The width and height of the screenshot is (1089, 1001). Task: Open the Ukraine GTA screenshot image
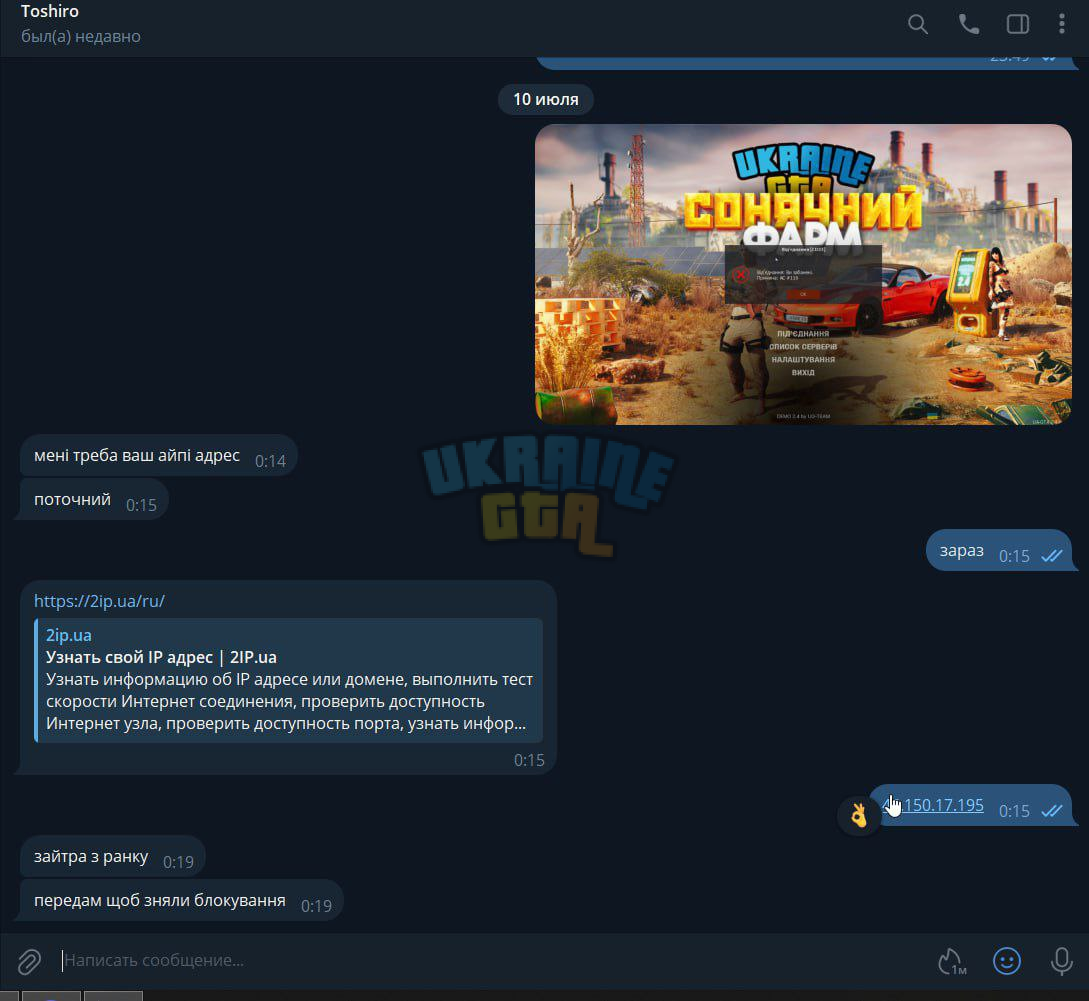pos(803,274)
